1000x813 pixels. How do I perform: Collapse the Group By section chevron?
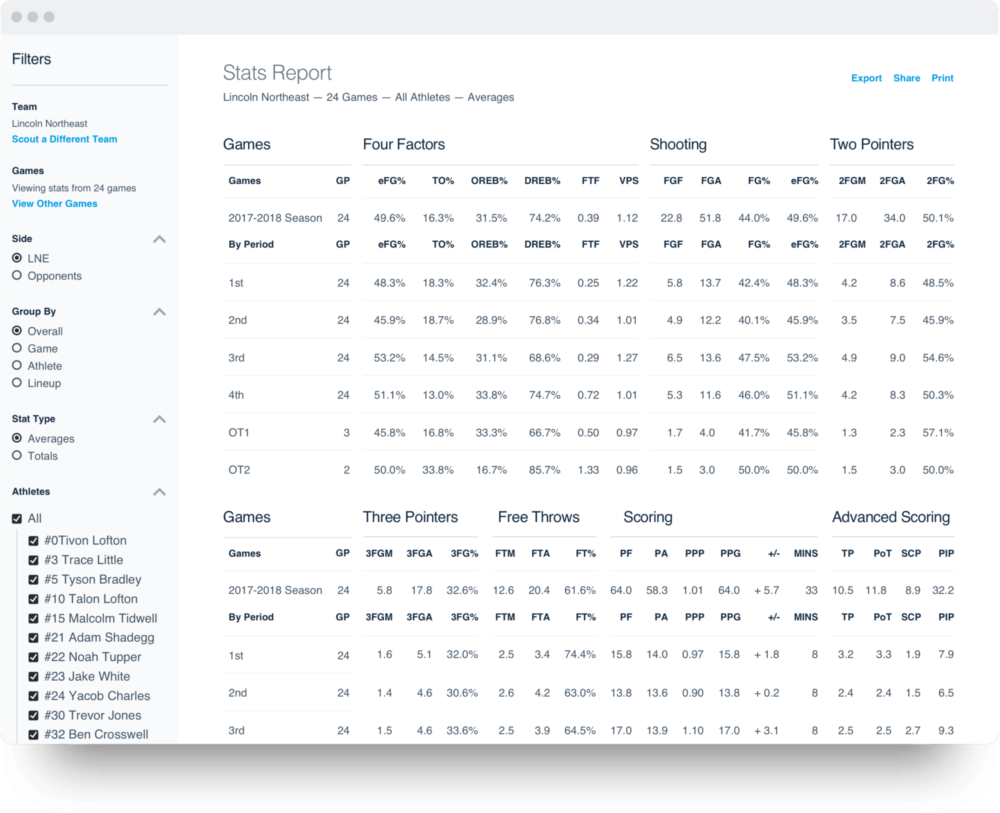159,312
